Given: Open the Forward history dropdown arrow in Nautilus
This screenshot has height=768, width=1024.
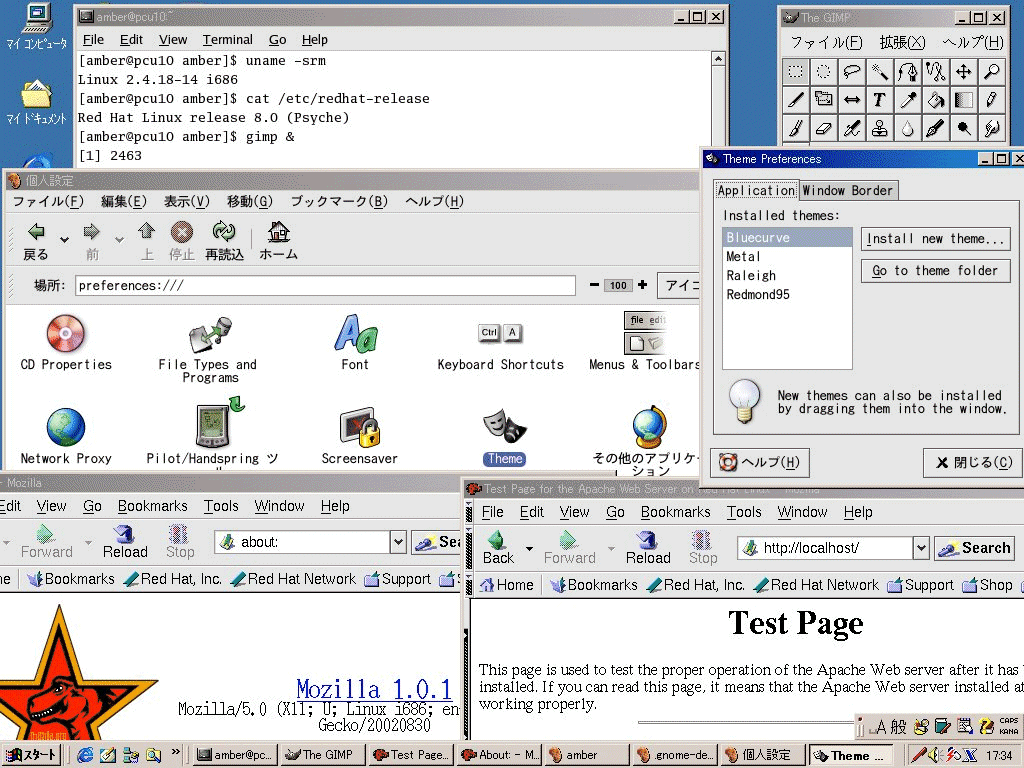Looking at the screenshot, I should point(119,240).
